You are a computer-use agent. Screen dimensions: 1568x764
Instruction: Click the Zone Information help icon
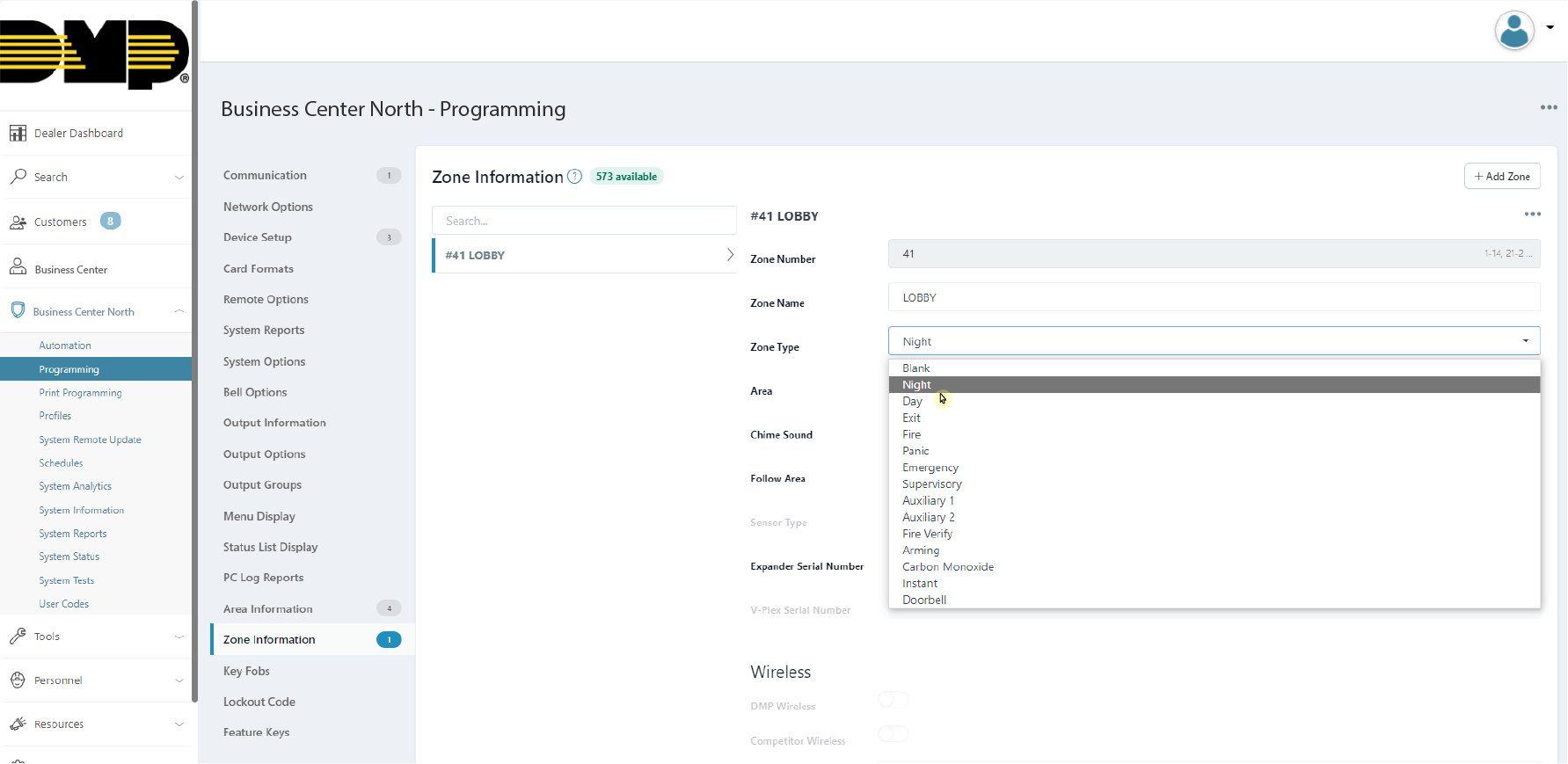tap(574, 176)
